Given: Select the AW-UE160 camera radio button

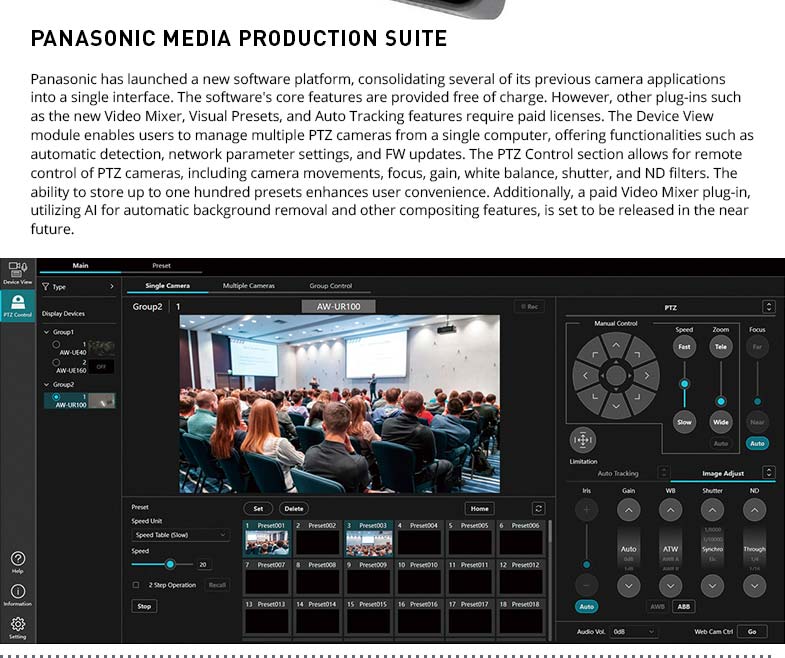Looking at the screenshot, I should [56, 363].
